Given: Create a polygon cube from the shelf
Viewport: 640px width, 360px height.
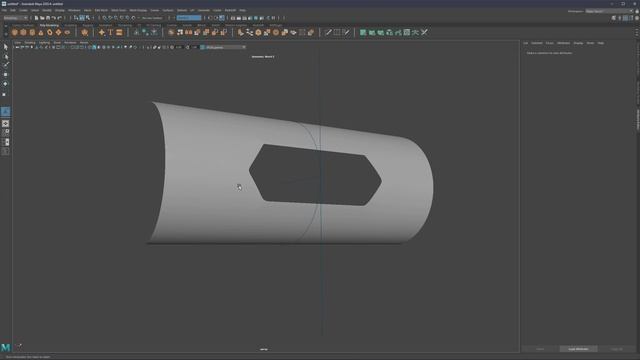Looking at the screenshot, I should pos(23,32).
